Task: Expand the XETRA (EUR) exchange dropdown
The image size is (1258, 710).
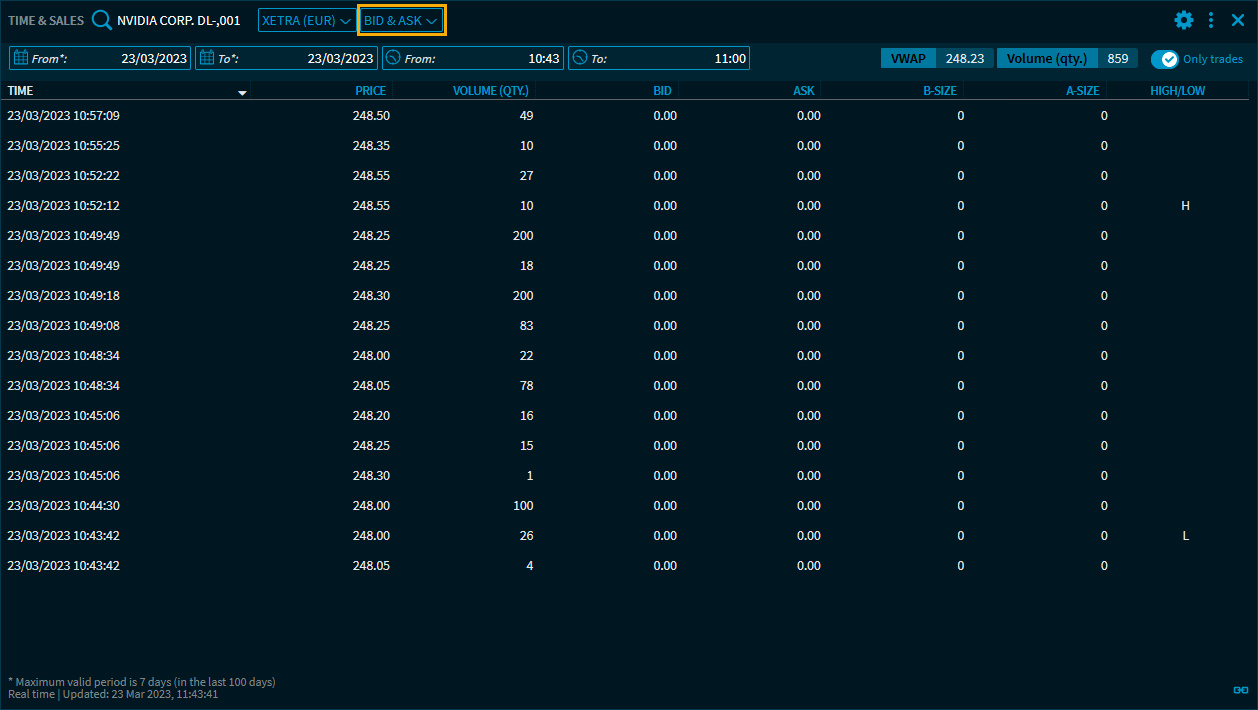Action: coord(307,20)
